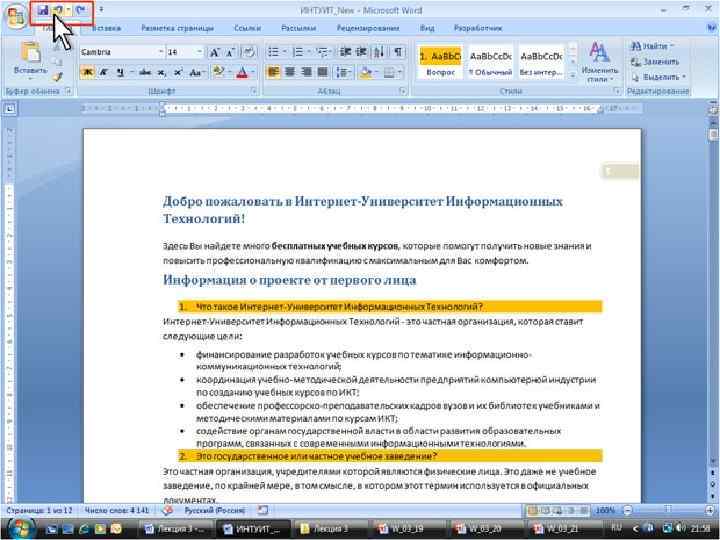
Task: Open the Вид ribbon tab
Action: click(x=427, y=28)
